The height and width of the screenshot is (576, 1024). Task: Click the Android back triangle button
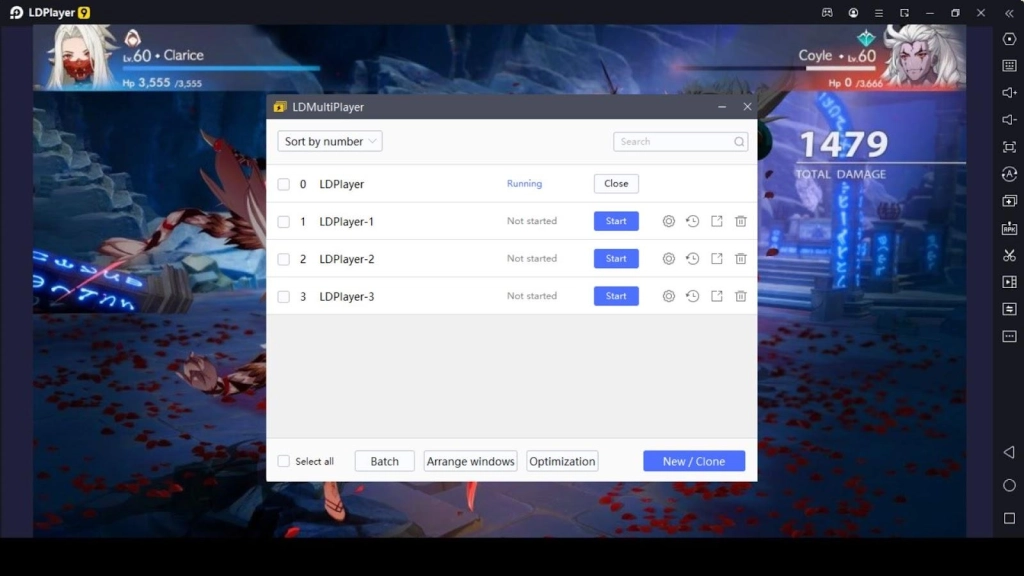[1009, 452]
